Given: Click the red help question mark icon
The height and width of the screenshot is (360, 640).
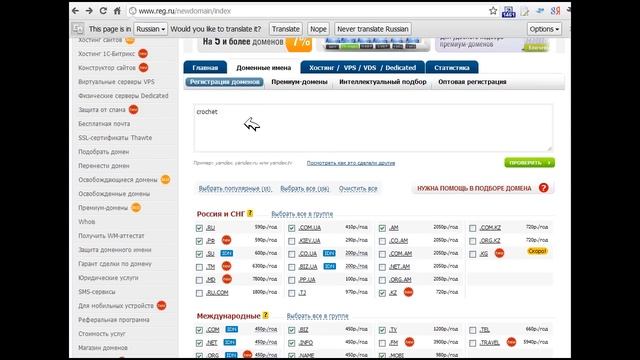Looking at the screenshot, I should 543,188.
